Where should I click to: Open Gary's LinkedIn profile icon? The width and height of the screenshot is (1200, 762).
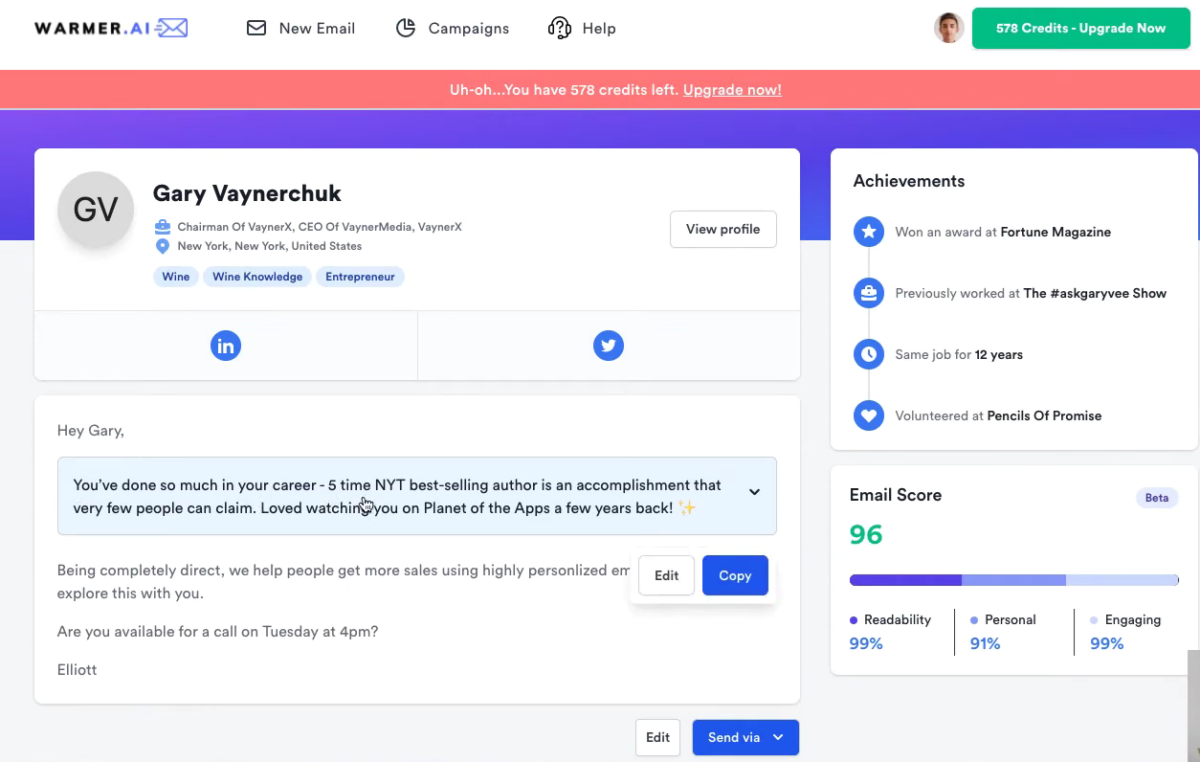click(226, 346)
